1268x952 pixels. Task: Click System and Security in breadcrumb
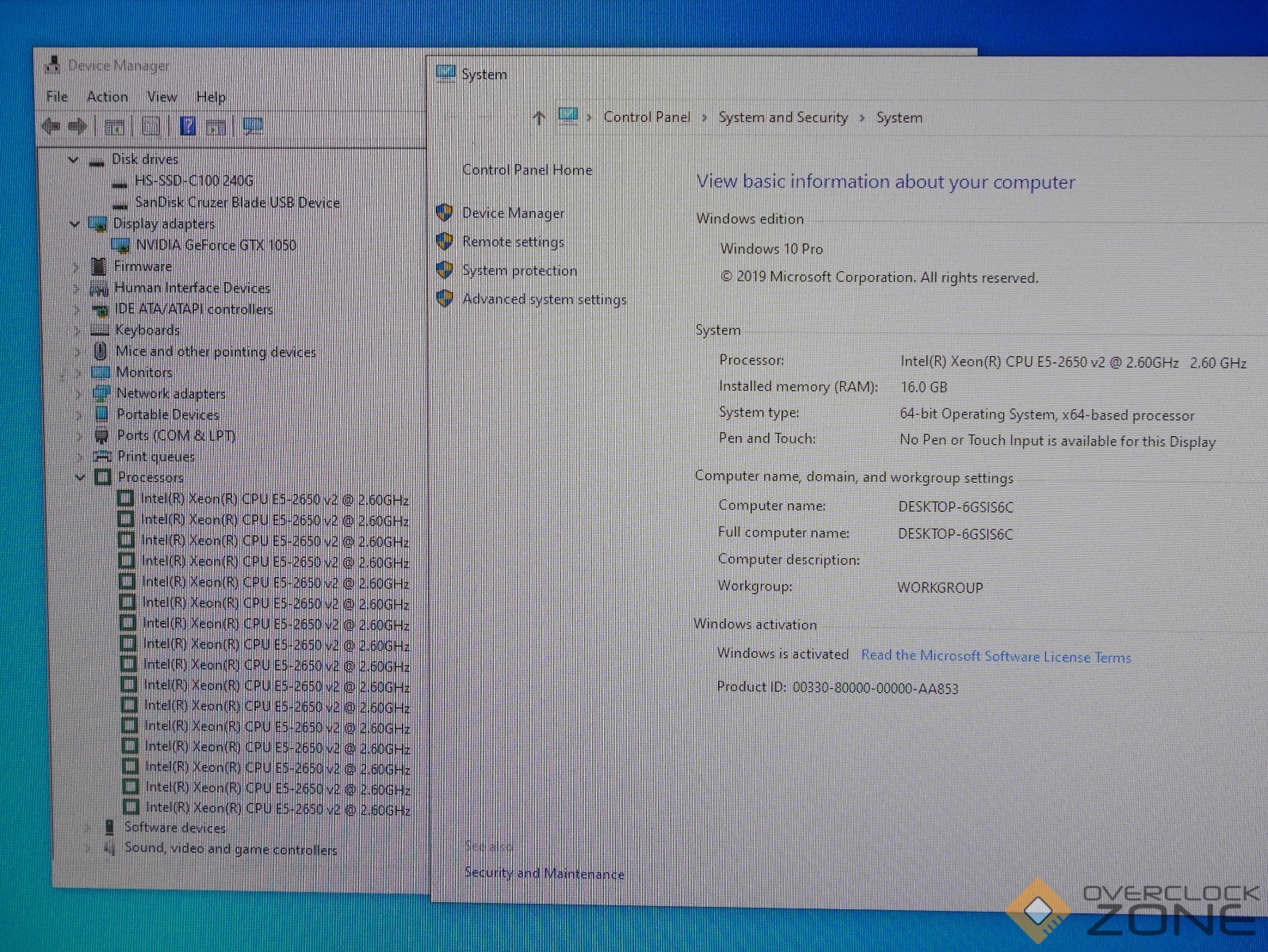tap(782, 117)
